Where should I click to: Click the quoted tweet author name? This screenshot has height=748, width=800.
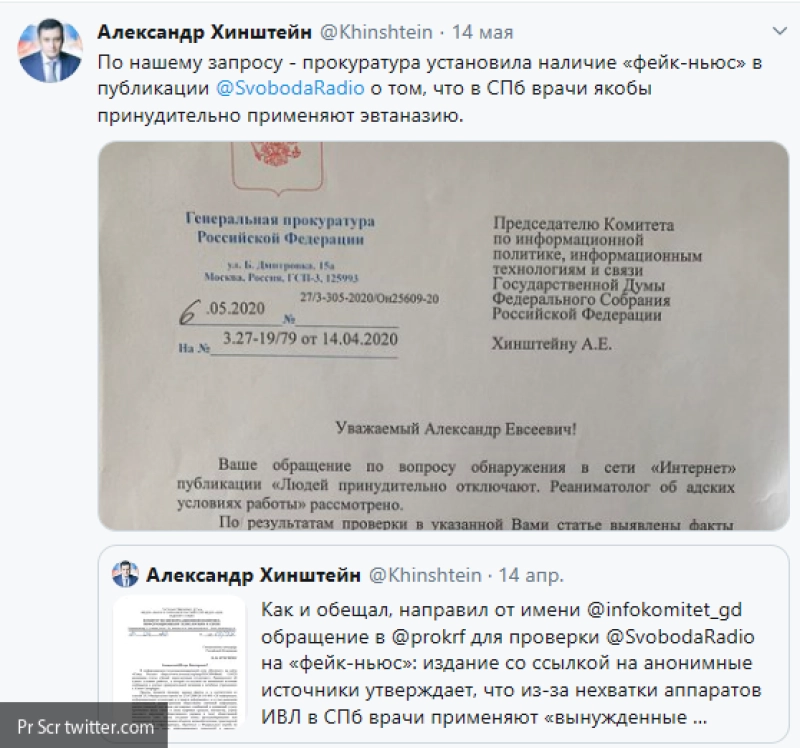[x=254, y=575]
